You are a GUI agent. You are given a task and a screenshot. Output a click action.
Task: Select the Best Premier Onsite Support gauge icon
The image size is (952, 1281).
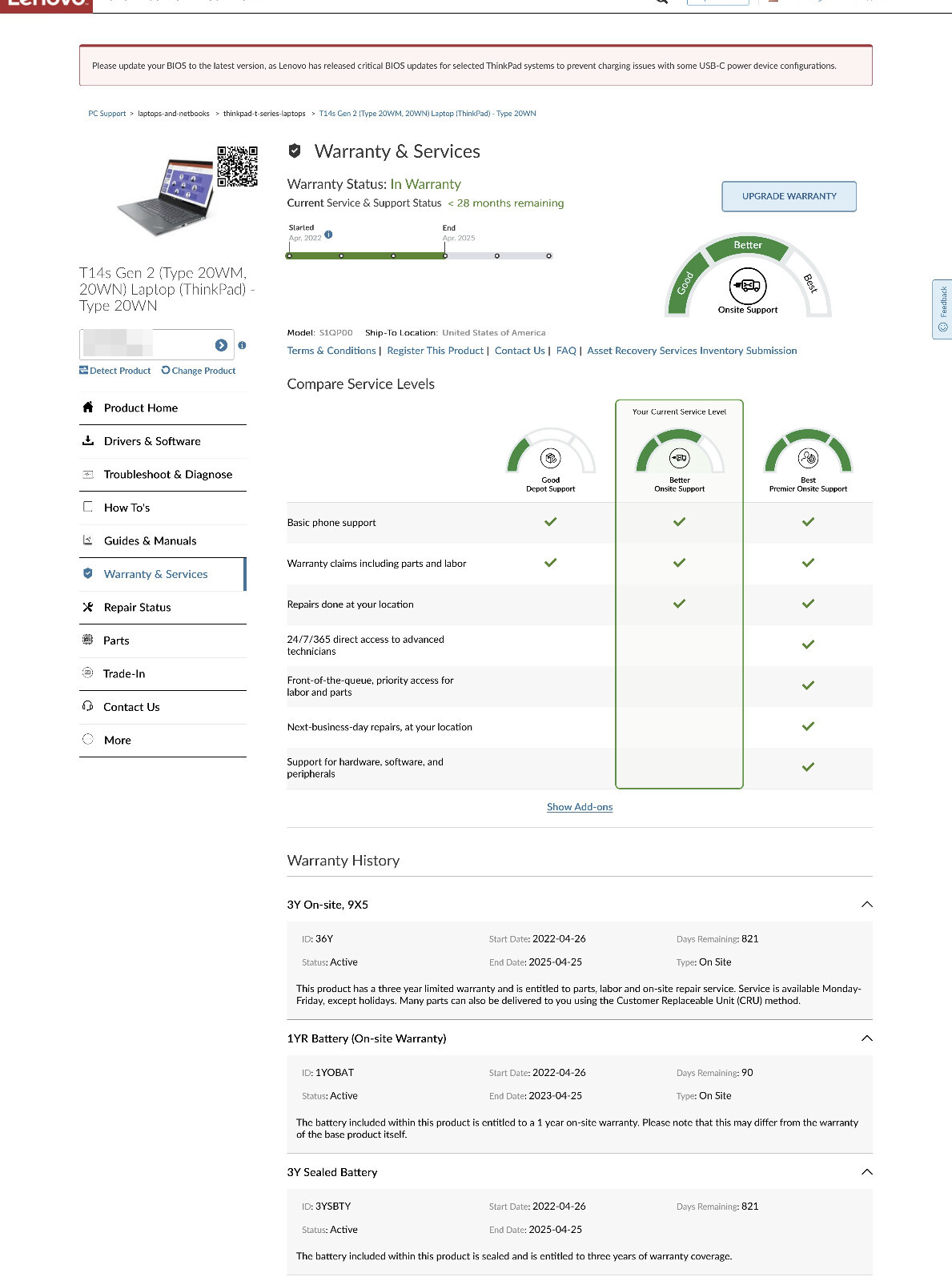click(808, 458)
